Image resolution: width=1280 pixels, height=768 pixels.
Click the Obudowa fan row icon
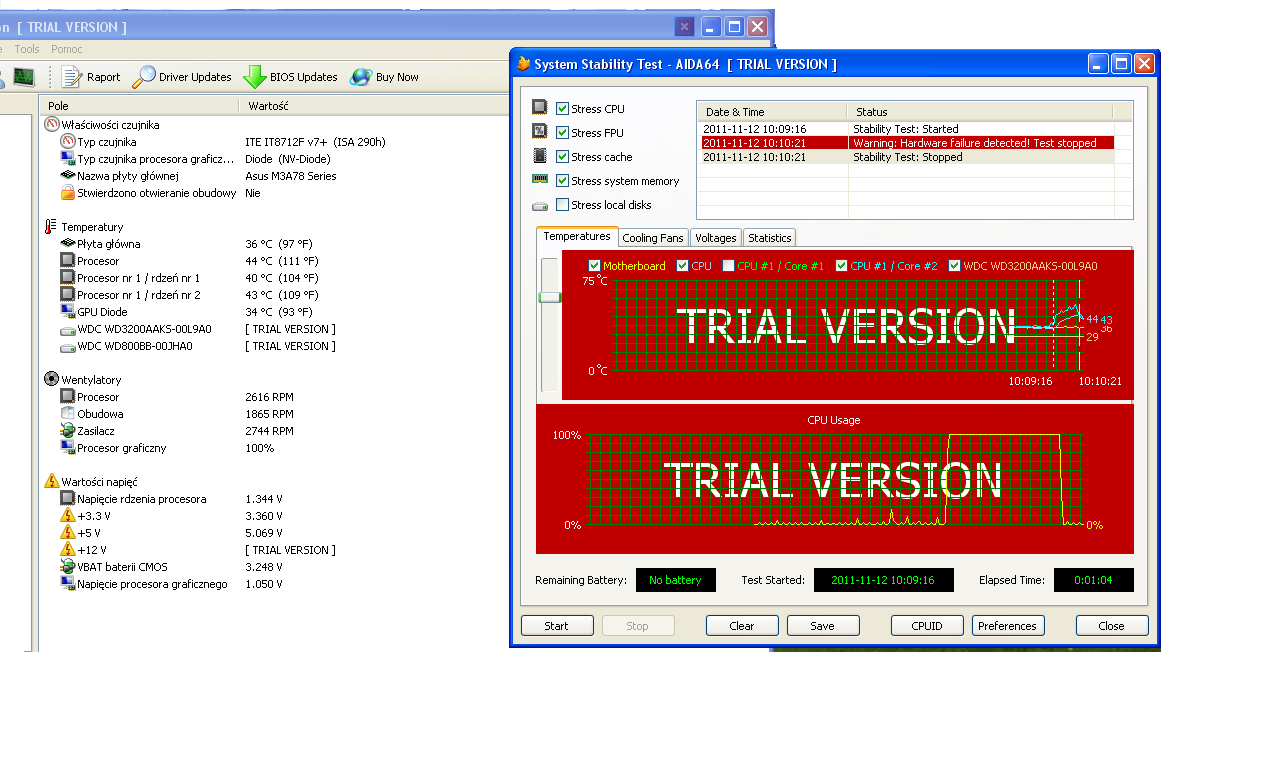pos(68,414)
